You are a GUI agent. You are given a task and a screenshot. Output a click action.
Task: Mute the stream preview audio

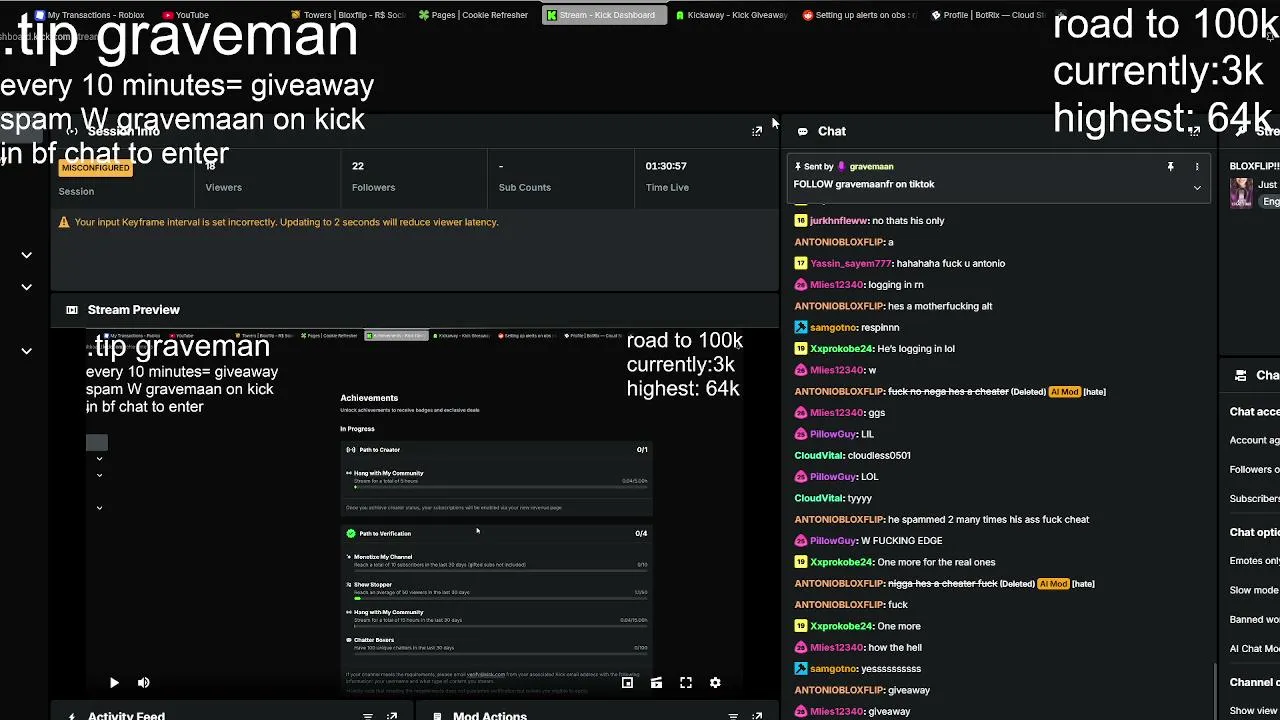[x=144, y=683]
